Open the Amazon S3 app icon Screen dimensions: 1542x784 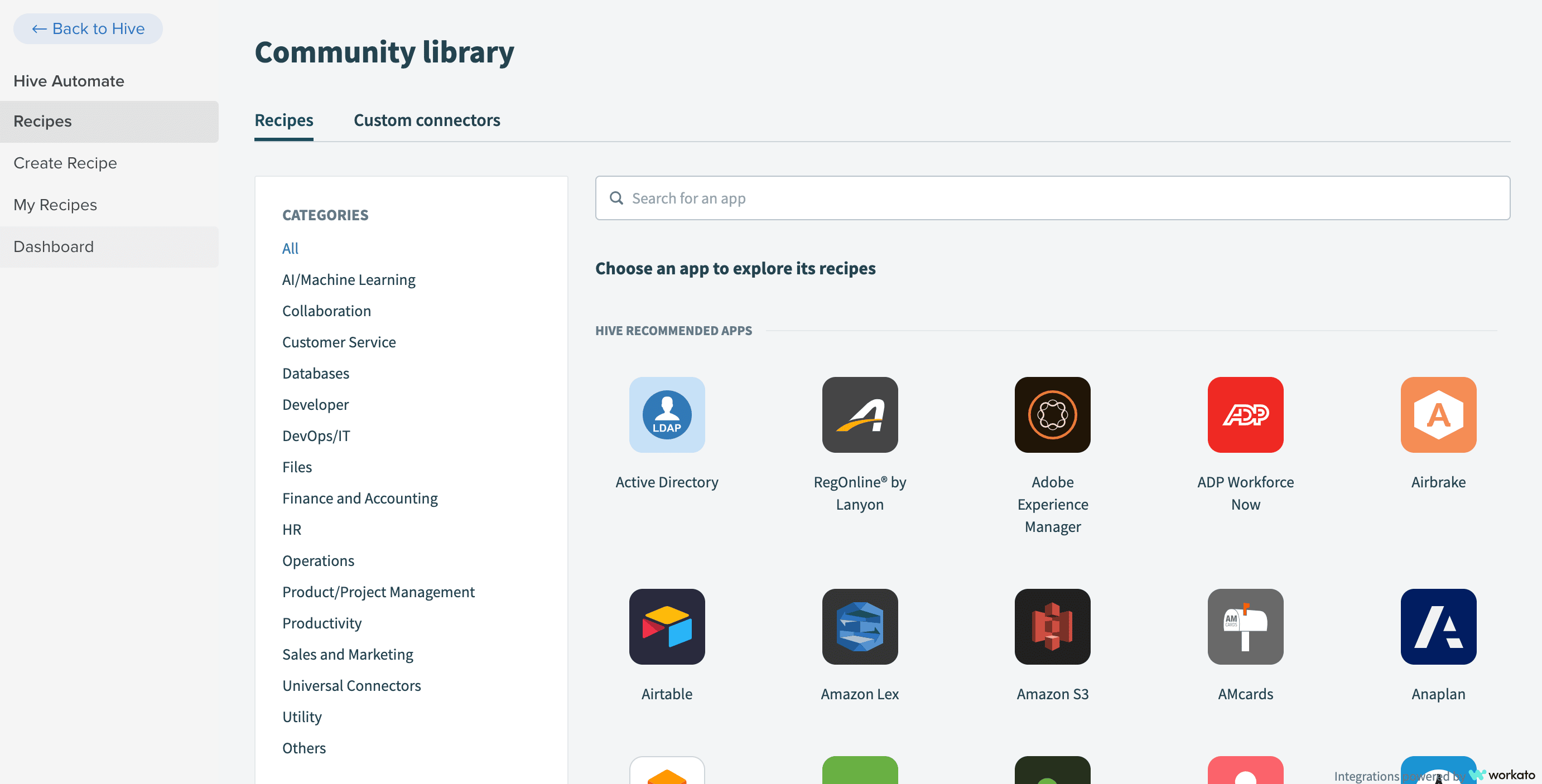(x=1052, y=626)
